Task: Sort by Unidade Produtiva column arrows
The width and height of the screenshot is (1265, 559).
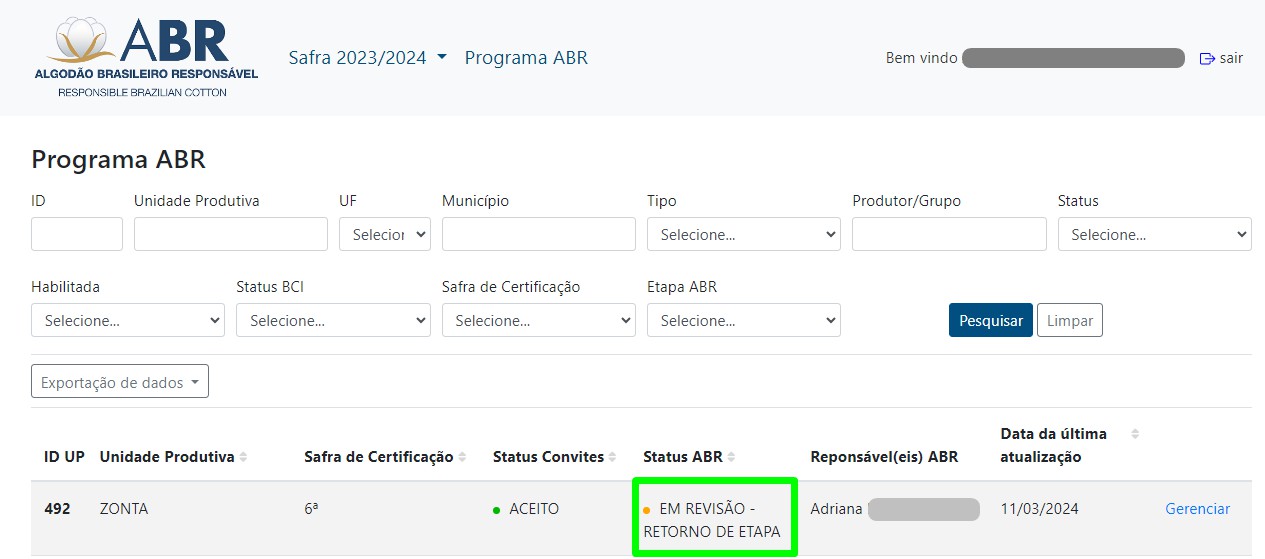Action: 243,457
